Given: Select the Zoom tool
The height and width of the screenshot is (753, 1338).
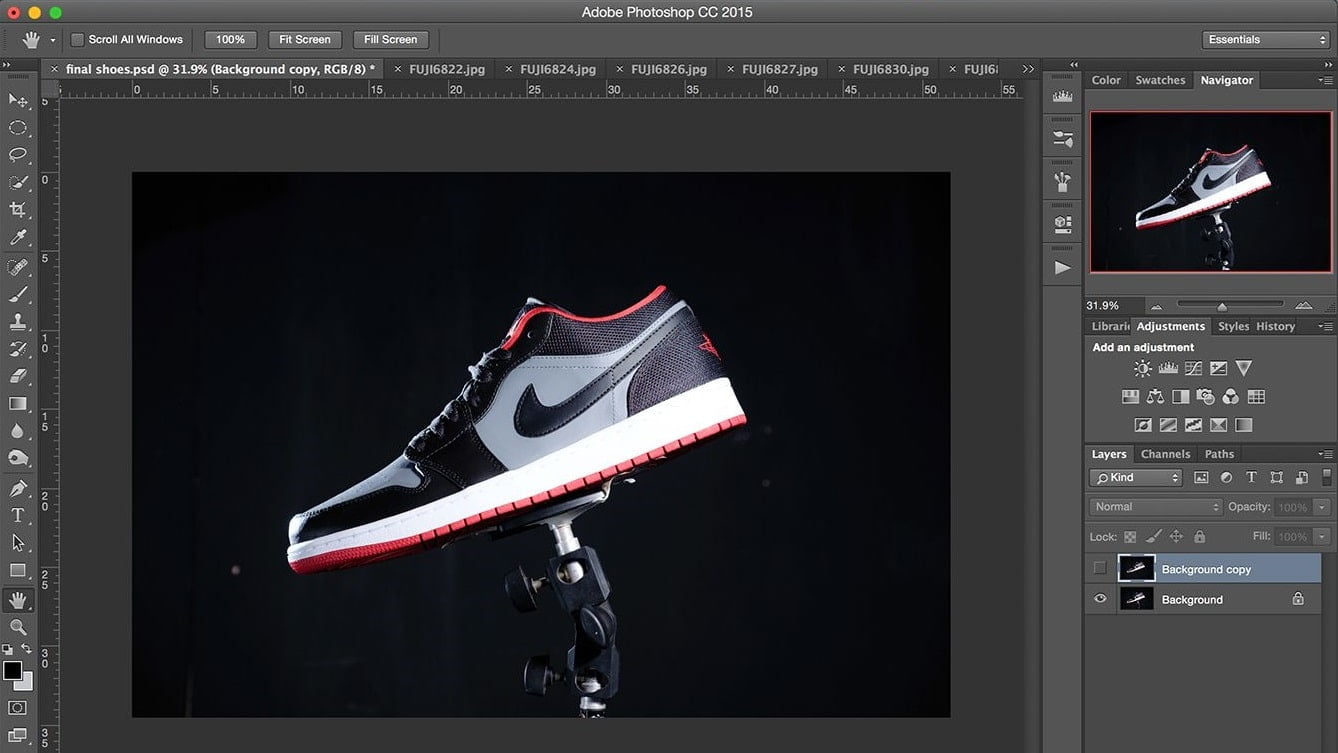Looking at the screenshot, I should tap(18, 627).
